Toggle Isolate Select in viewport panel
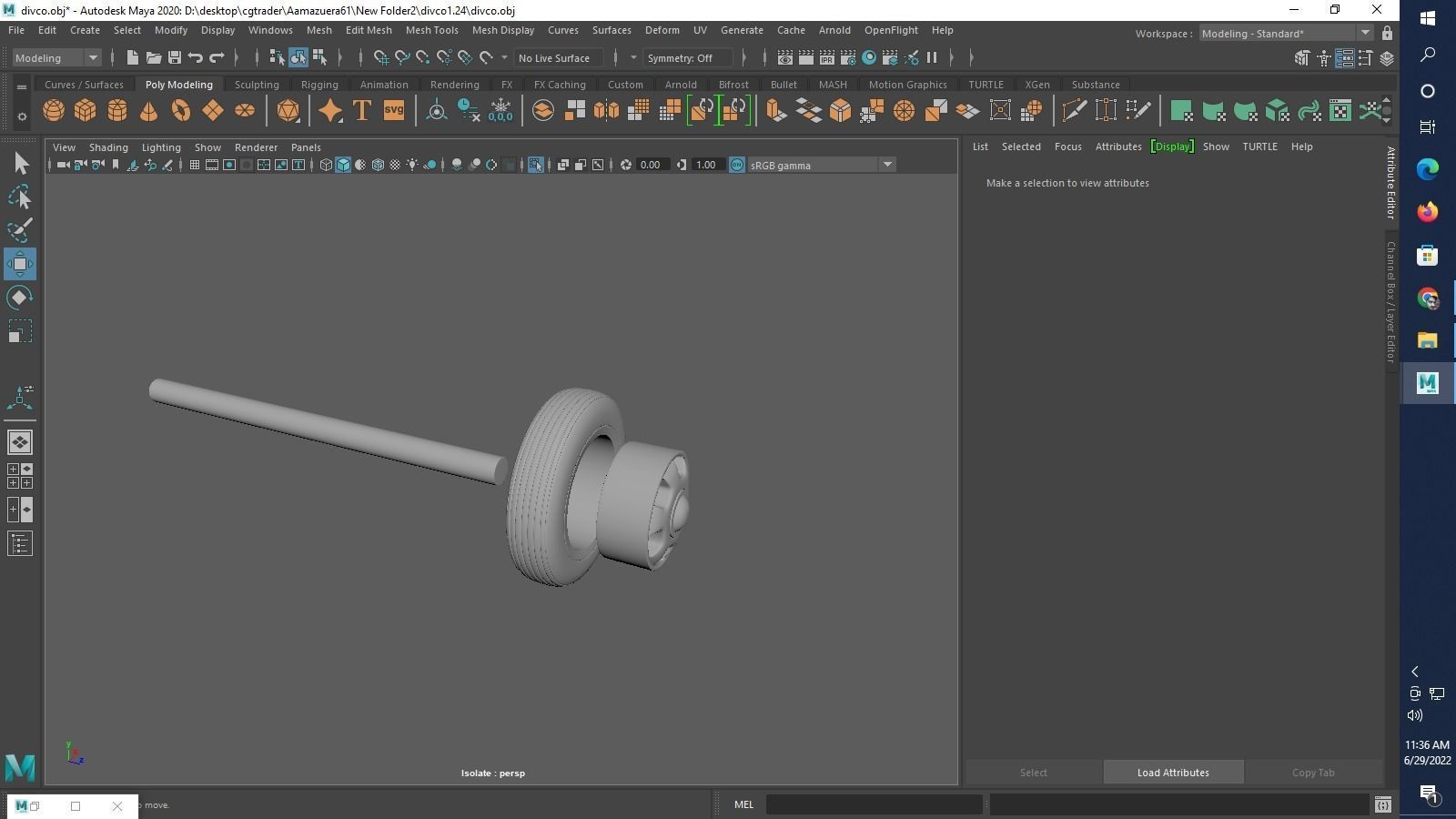 click(535, 165)
